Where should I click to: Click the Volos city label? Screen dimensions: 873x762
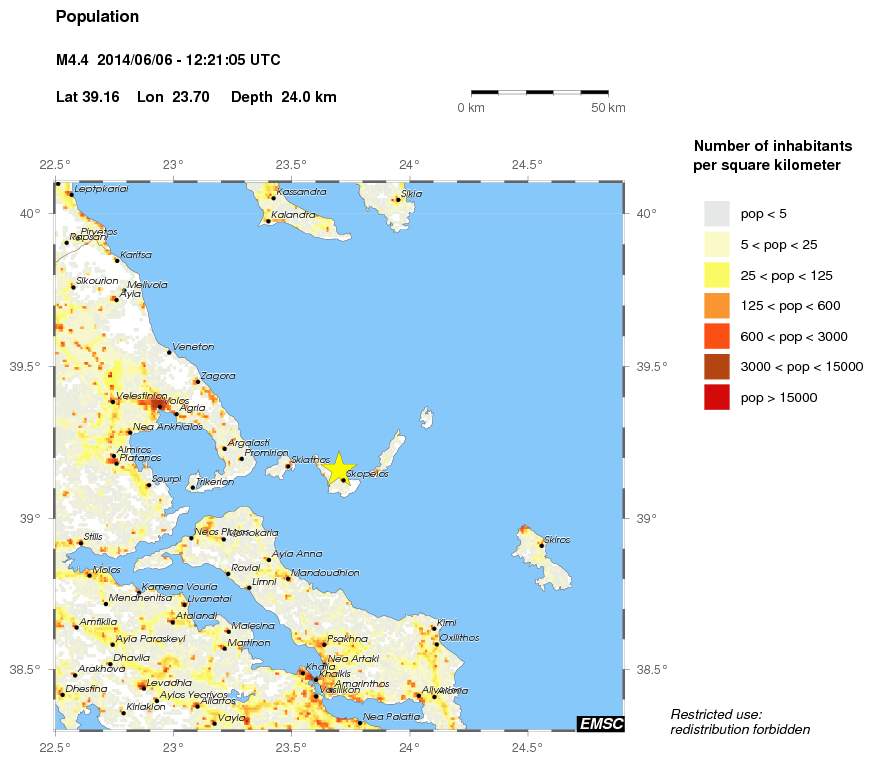[176, 401]
